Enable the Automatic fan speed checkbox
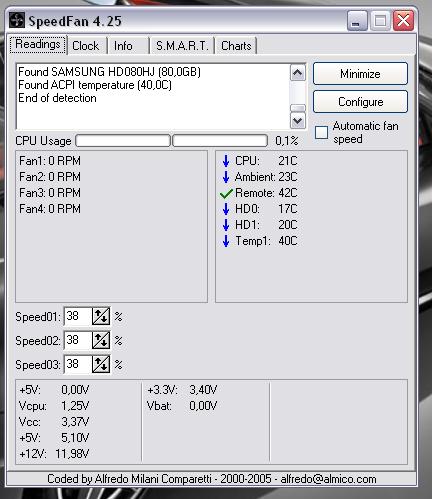 click(322, 132)
